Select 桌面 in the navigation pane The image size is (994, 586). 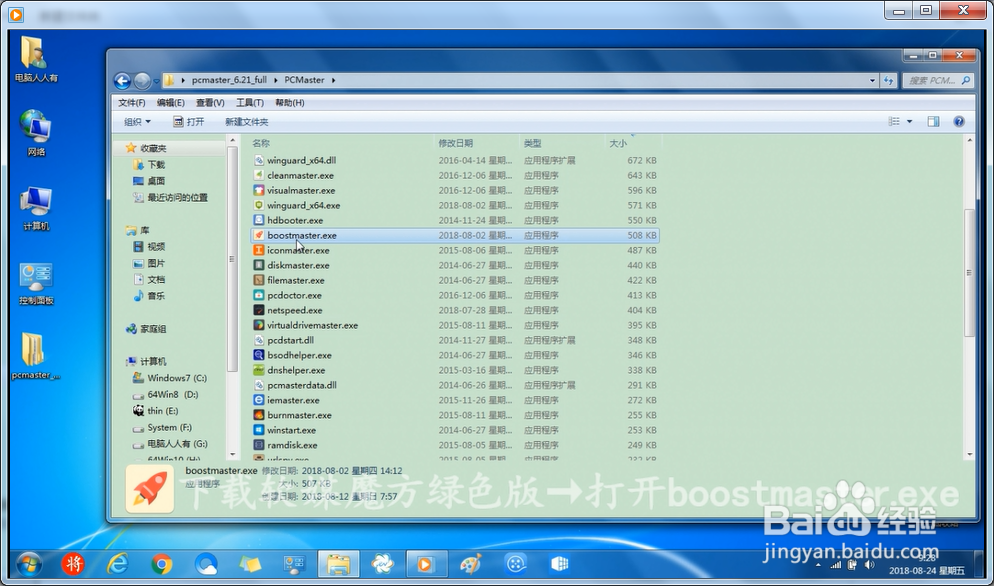156,181
